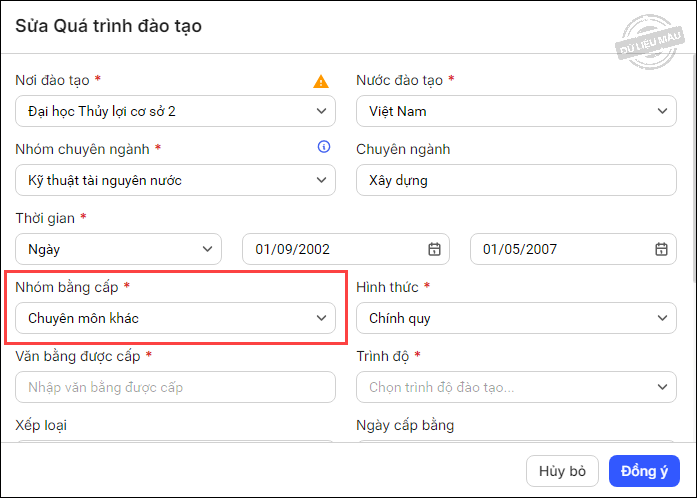Screen dimensions: 697x498
Task: Open calendar picker for start date 01/09/2002
Action: click(434, 249)
